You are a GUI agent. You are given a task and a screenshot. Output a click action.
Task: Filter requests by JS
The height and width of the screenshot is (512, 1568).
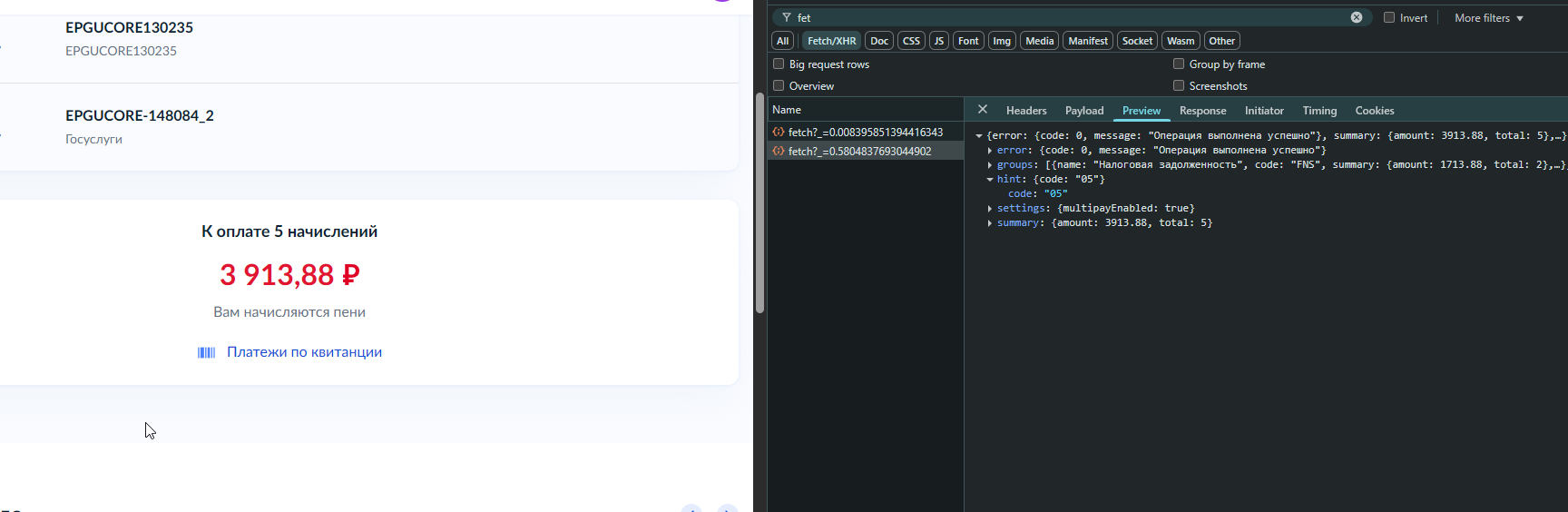click(x=939, y=41)
